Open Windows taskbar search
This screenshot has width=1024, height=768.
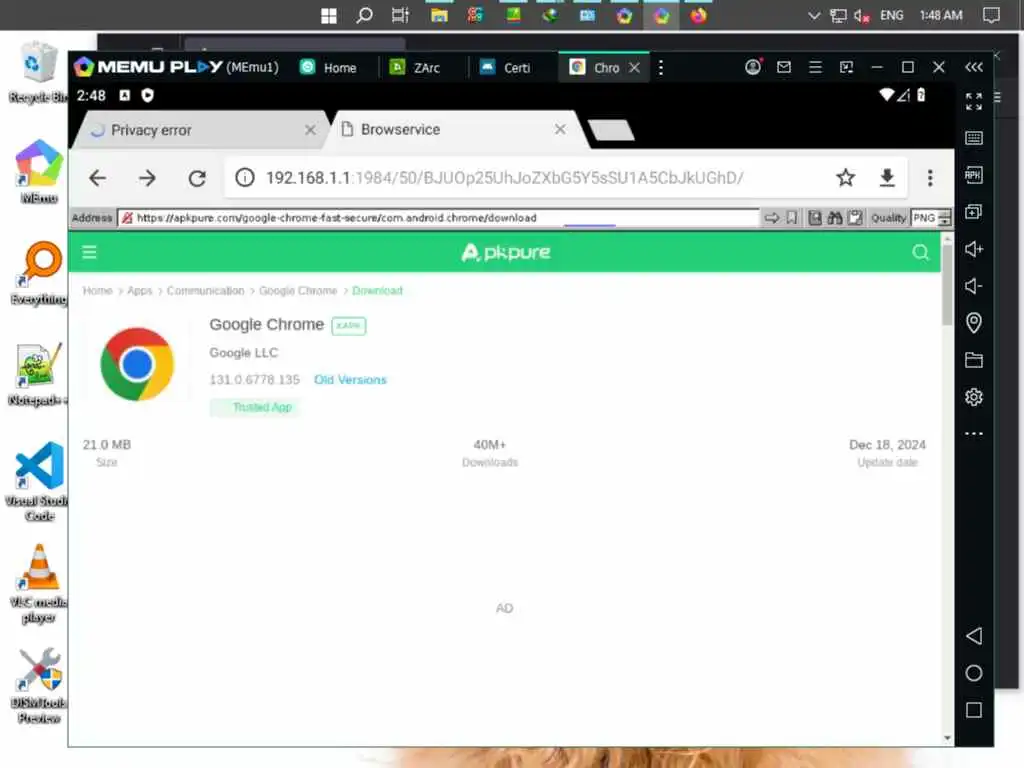pos(364,15)
